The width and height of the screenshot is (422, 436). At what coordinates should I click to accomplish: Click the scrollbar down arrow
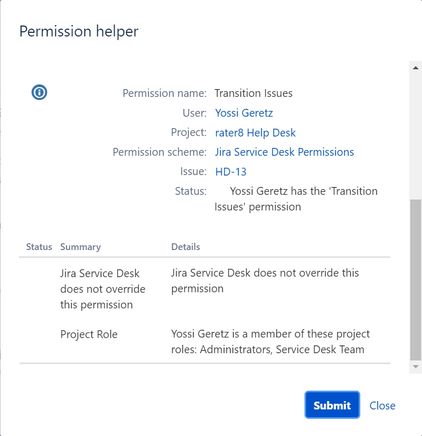click(x=415, y=367)
